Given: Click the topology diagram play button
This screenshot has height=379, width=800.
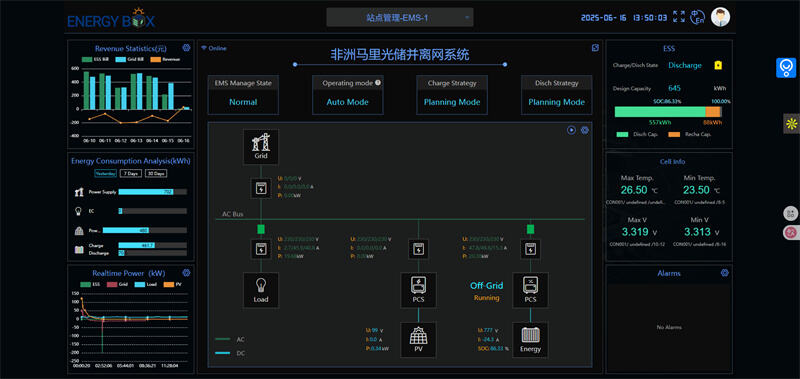Looking at the screenshot, I should pos(571,130).
